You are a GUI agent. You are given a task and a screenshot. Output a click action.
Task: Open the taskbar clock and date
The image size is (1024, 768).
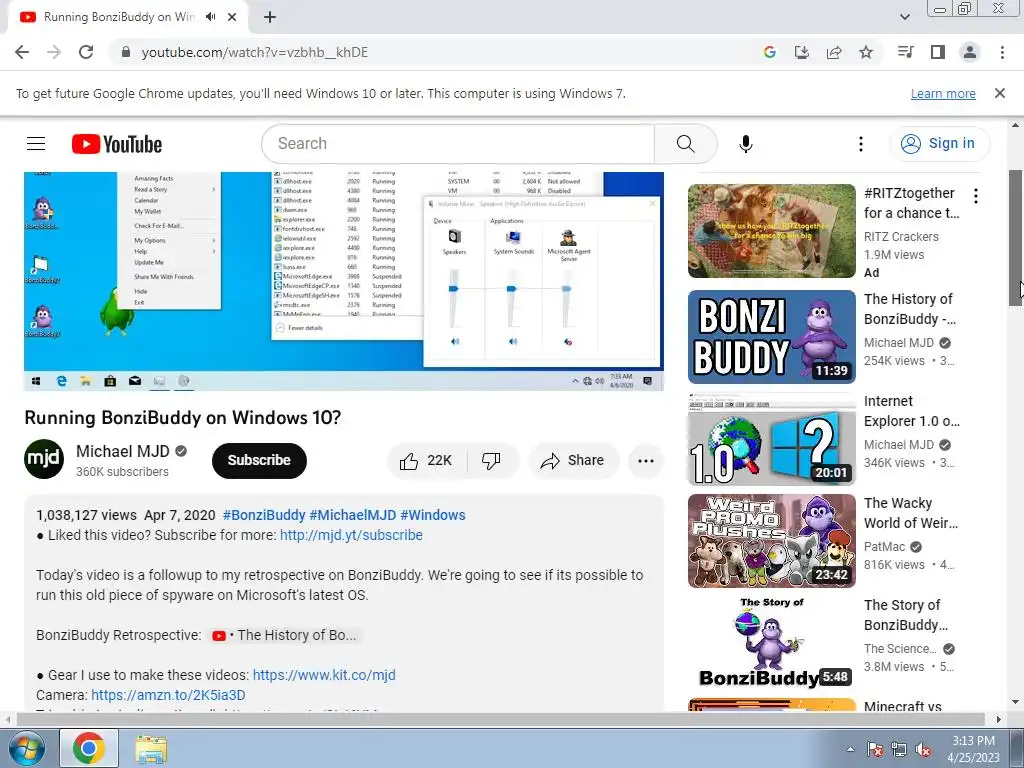pyautogui.click(x=973, y=749)
